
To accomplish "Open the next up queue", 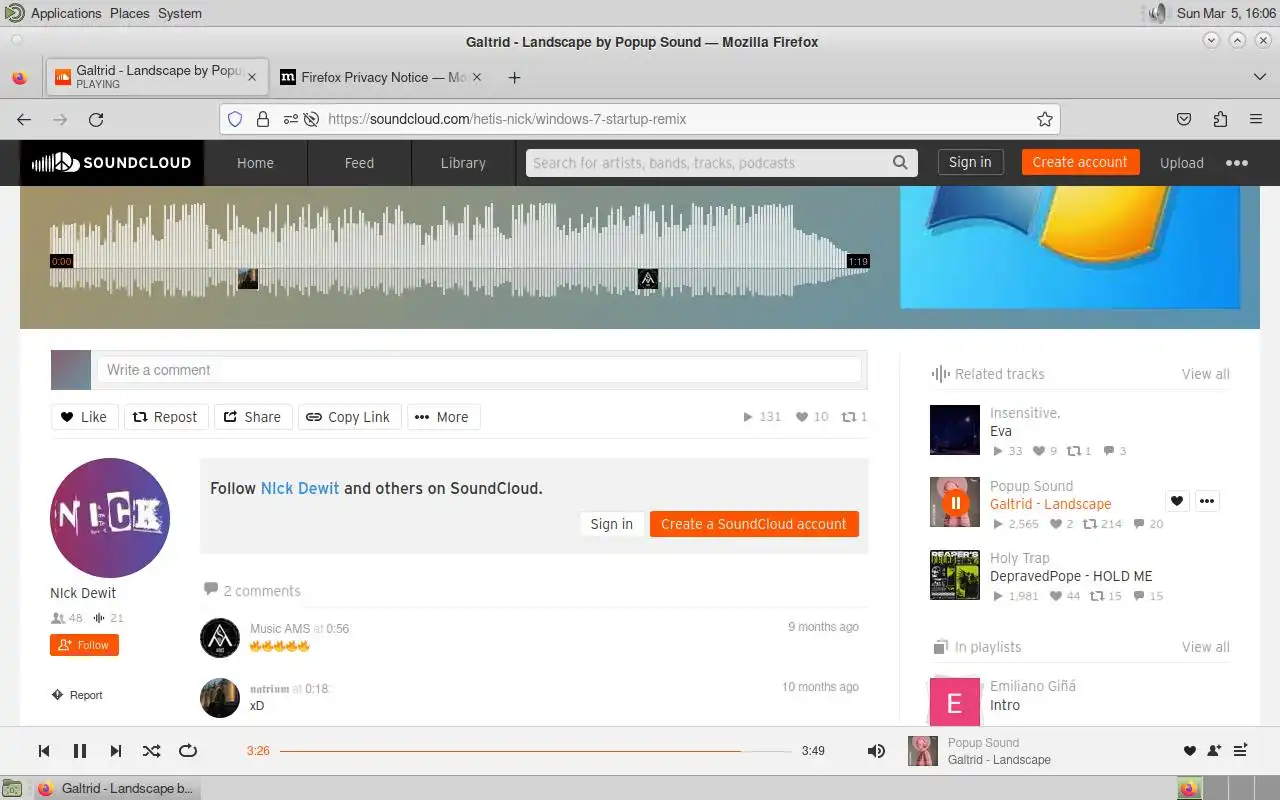I will point(1240,751).
